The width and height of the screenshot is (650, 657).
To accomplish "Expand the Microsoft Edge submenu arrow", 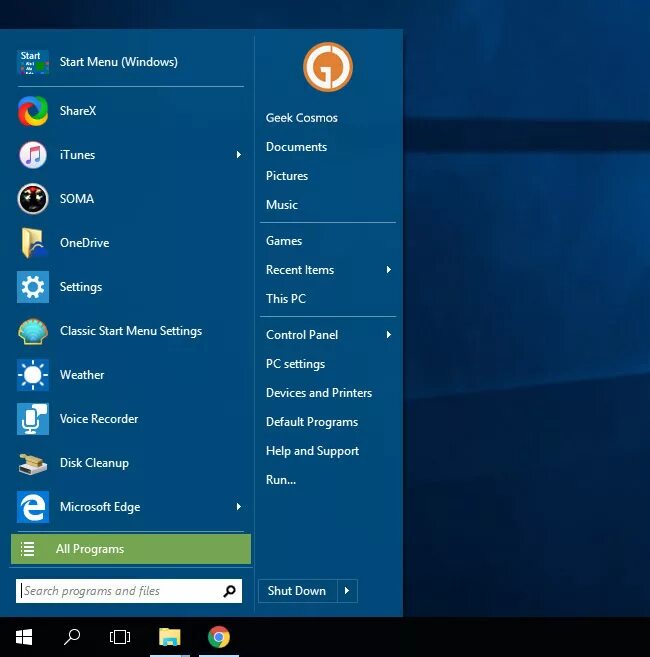I will click(x=238, y=507).
